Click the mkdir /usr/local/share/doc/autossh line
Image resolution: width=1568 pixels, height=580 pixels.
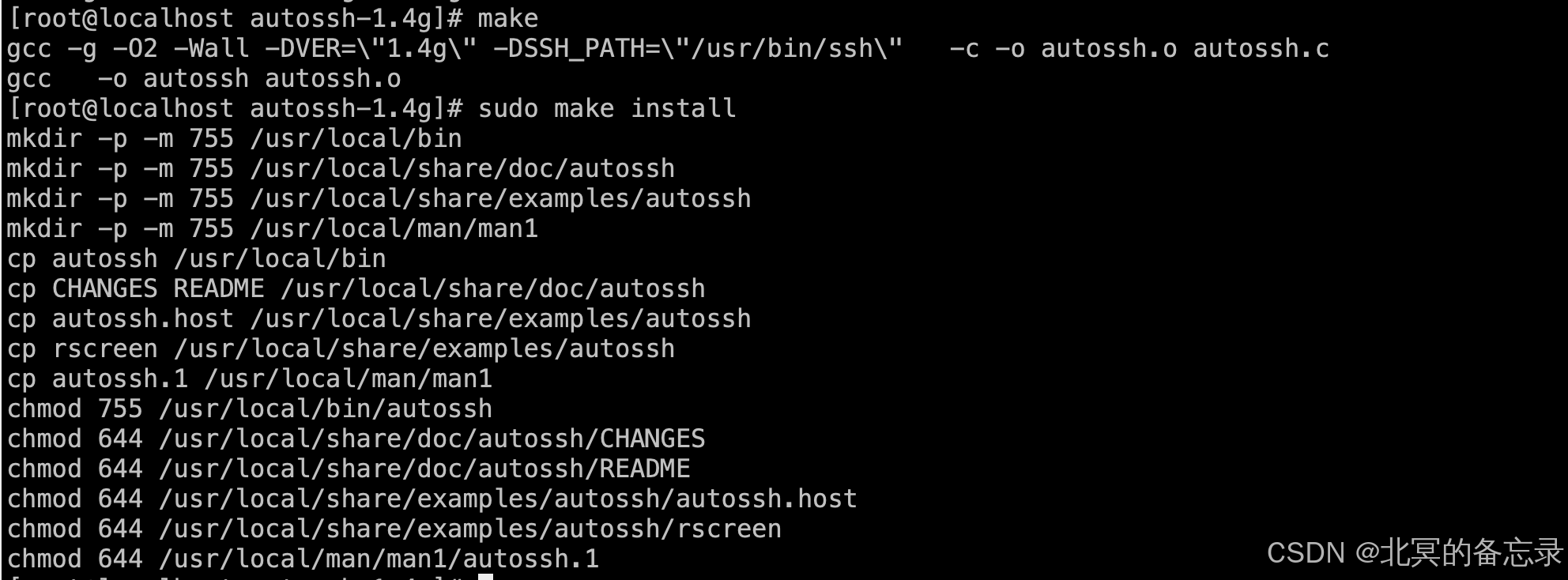pos(341,169)
